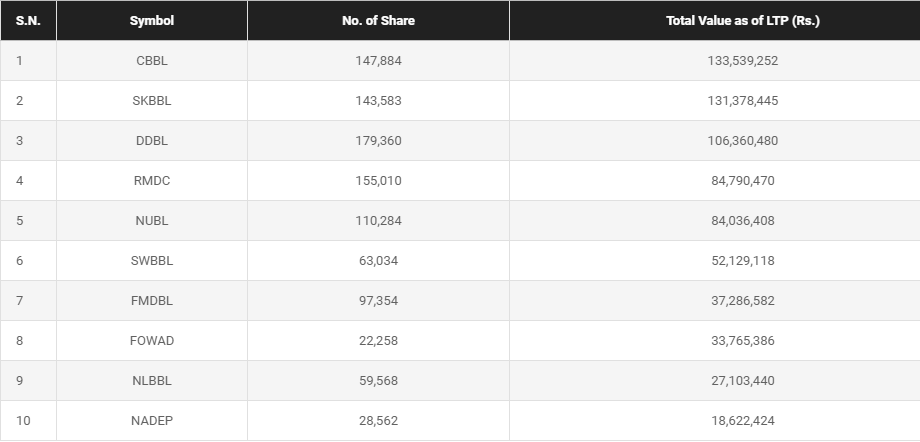920x442 pixels.
Task: Click the NUBL symbol
Action: tap(152, 221)
